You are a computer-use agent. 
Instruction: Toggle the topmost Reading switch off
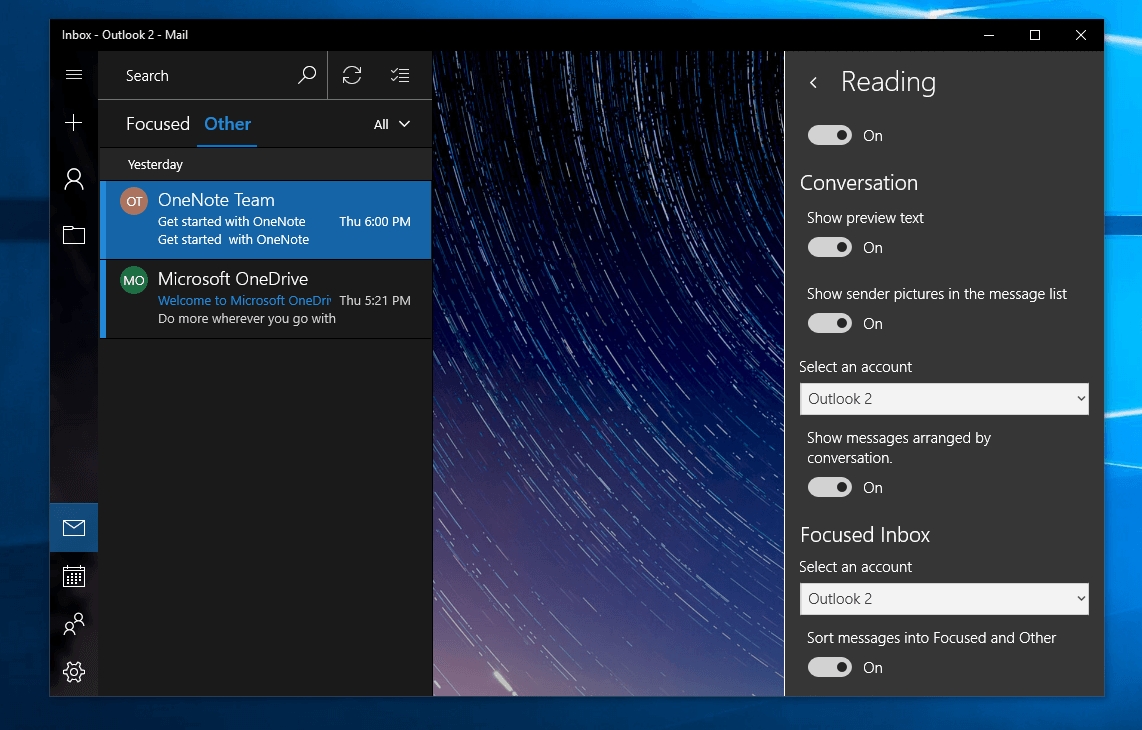830,136
